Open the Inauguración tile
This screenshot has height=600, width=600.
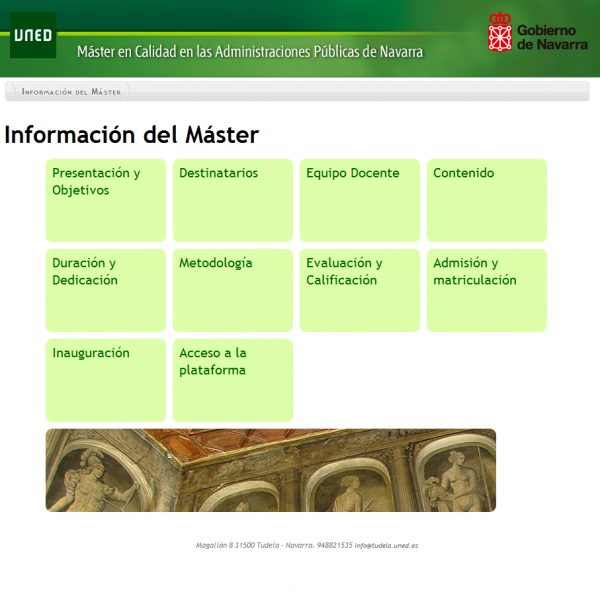point(105,380)
